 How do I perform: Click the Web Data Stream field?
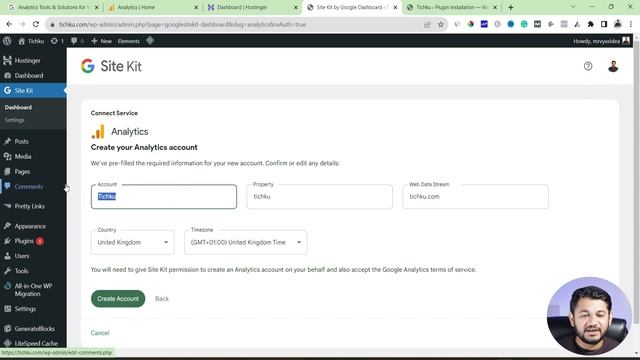[476, 197]
